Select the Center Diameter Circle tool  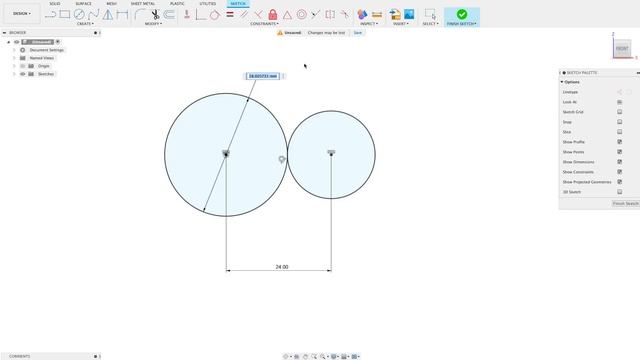pos(79,15)
